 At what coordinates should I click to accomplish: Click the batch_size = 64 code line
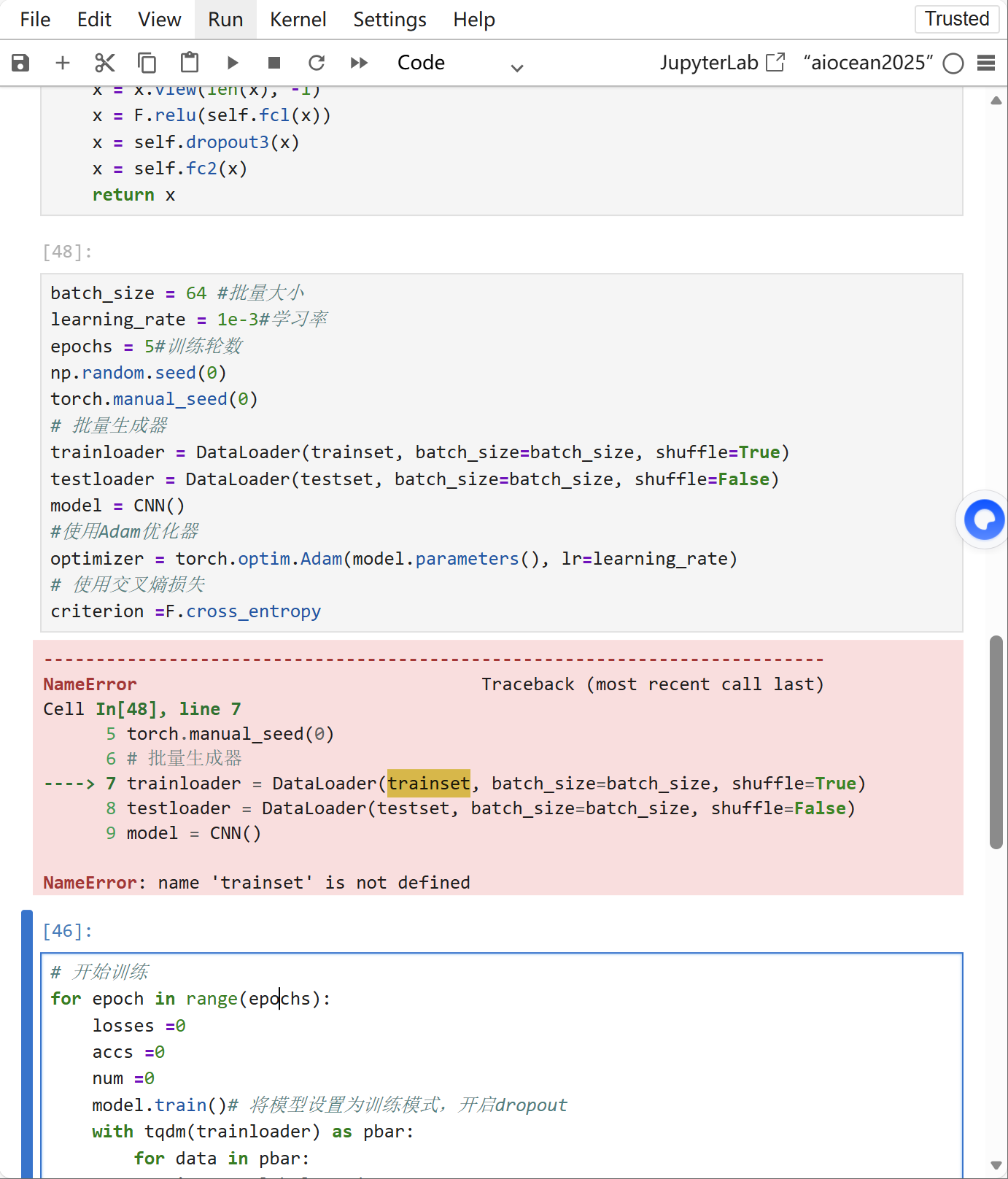pos(177,293)
